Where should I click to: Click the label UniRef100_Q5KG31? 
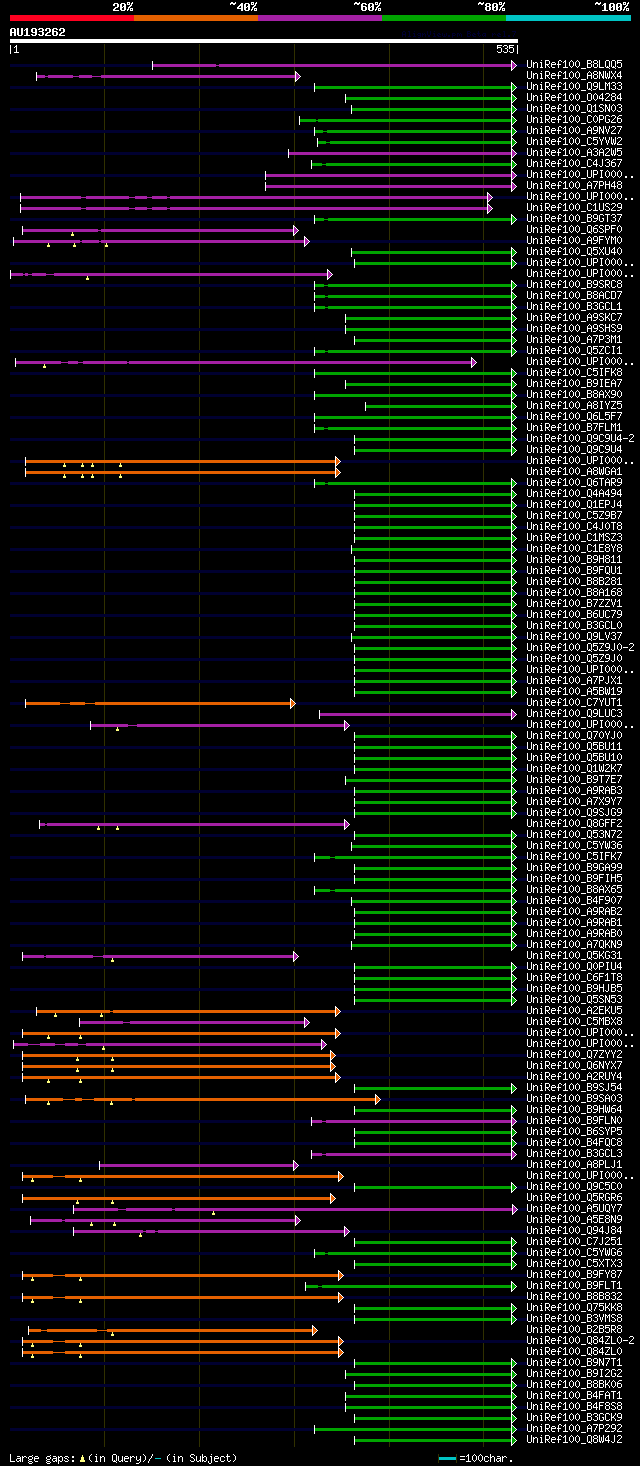(x=574, y=956)
